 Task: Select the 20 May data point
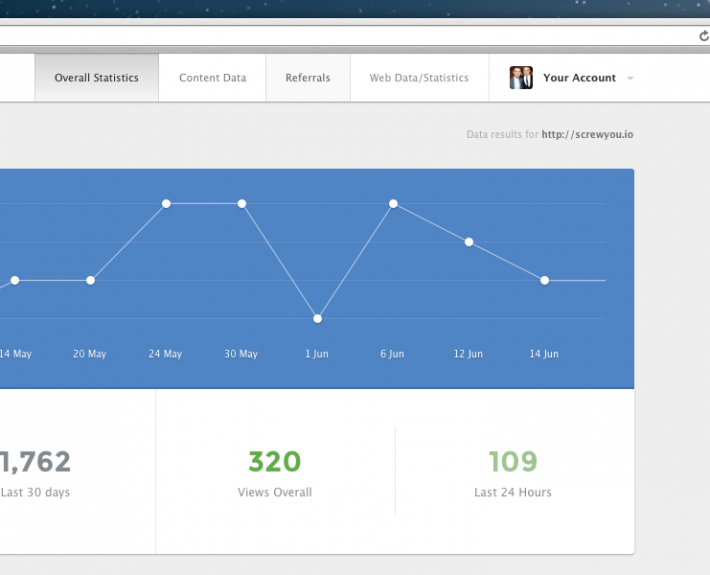[x=90, y=281]
